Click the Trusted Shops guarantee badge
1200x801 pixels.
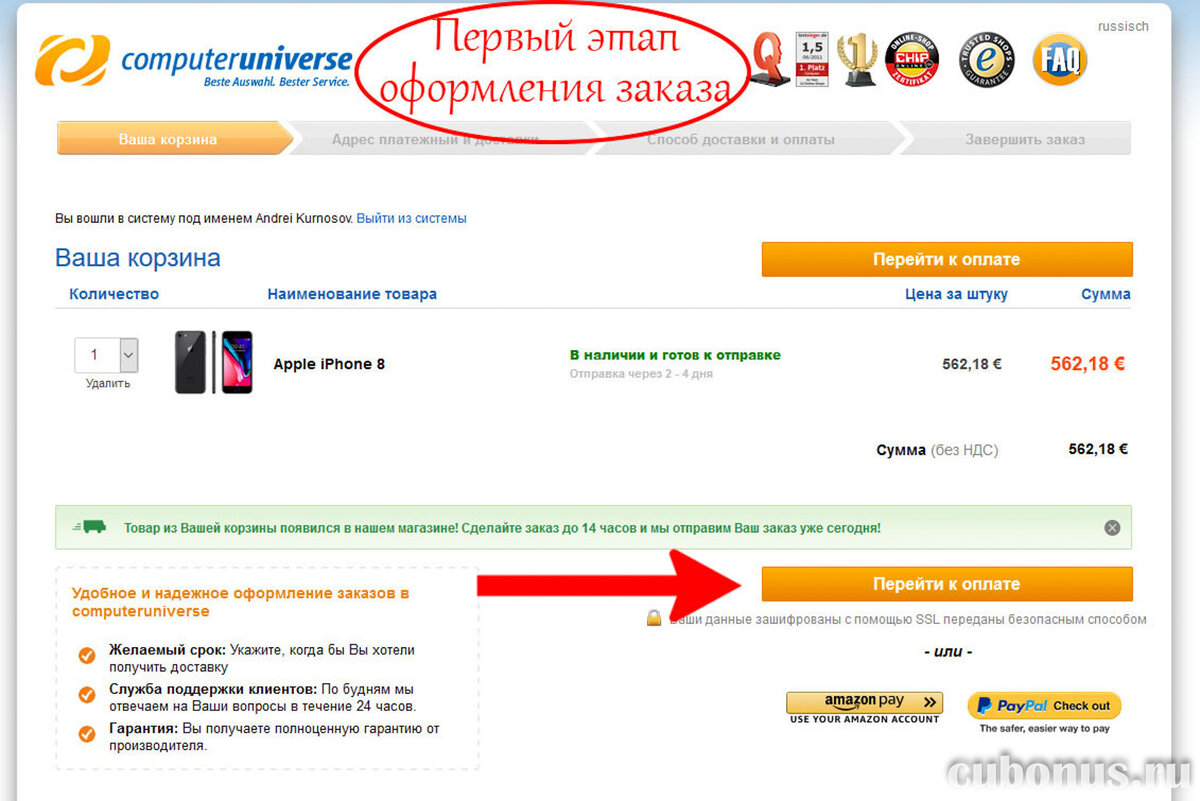(987, 60)
